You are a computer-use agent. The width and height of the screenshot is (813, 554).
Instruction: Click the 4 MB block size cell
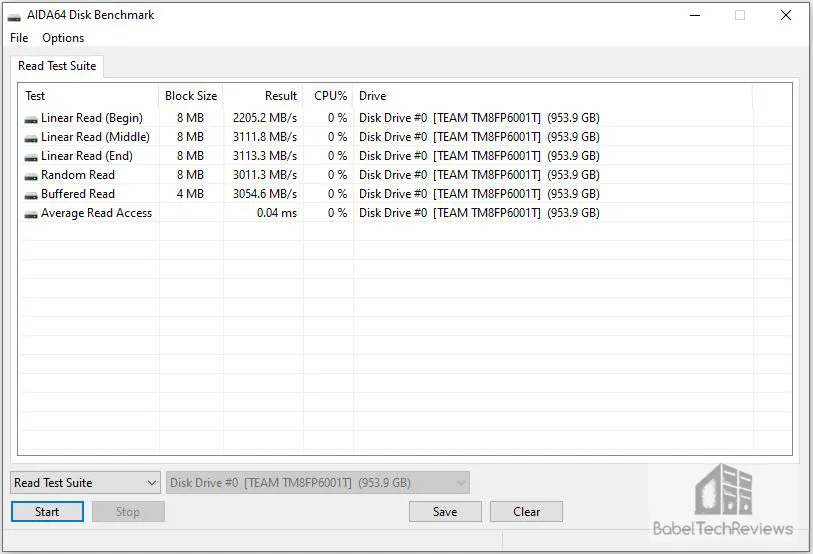coord(190,194)
